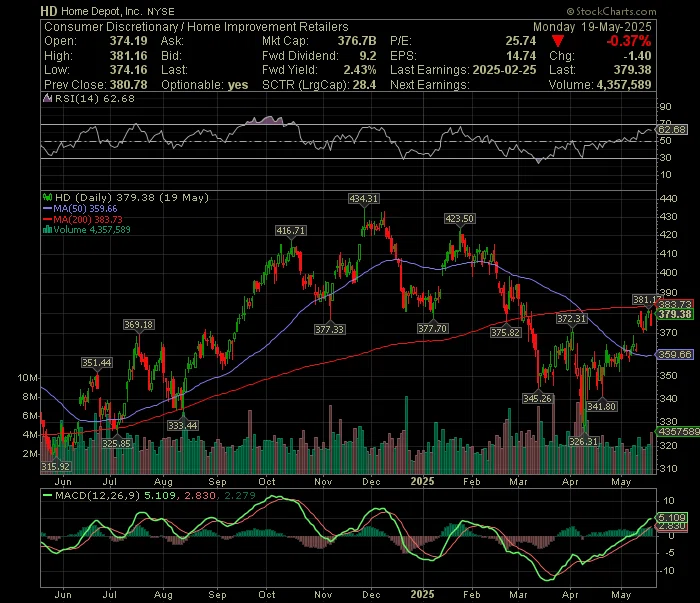Click the 375.82 price label
The width and height of the screenshot is (700, 603).
[x=505, y=332]
